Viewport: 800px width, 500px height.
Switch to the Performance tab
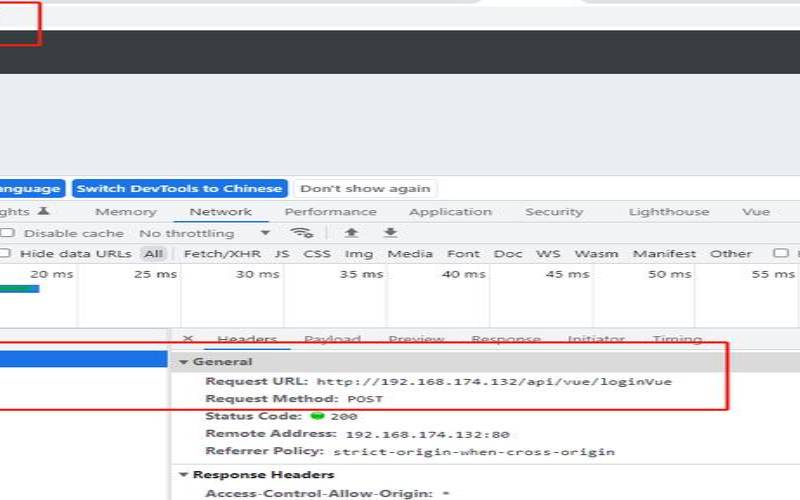point(330,212)
